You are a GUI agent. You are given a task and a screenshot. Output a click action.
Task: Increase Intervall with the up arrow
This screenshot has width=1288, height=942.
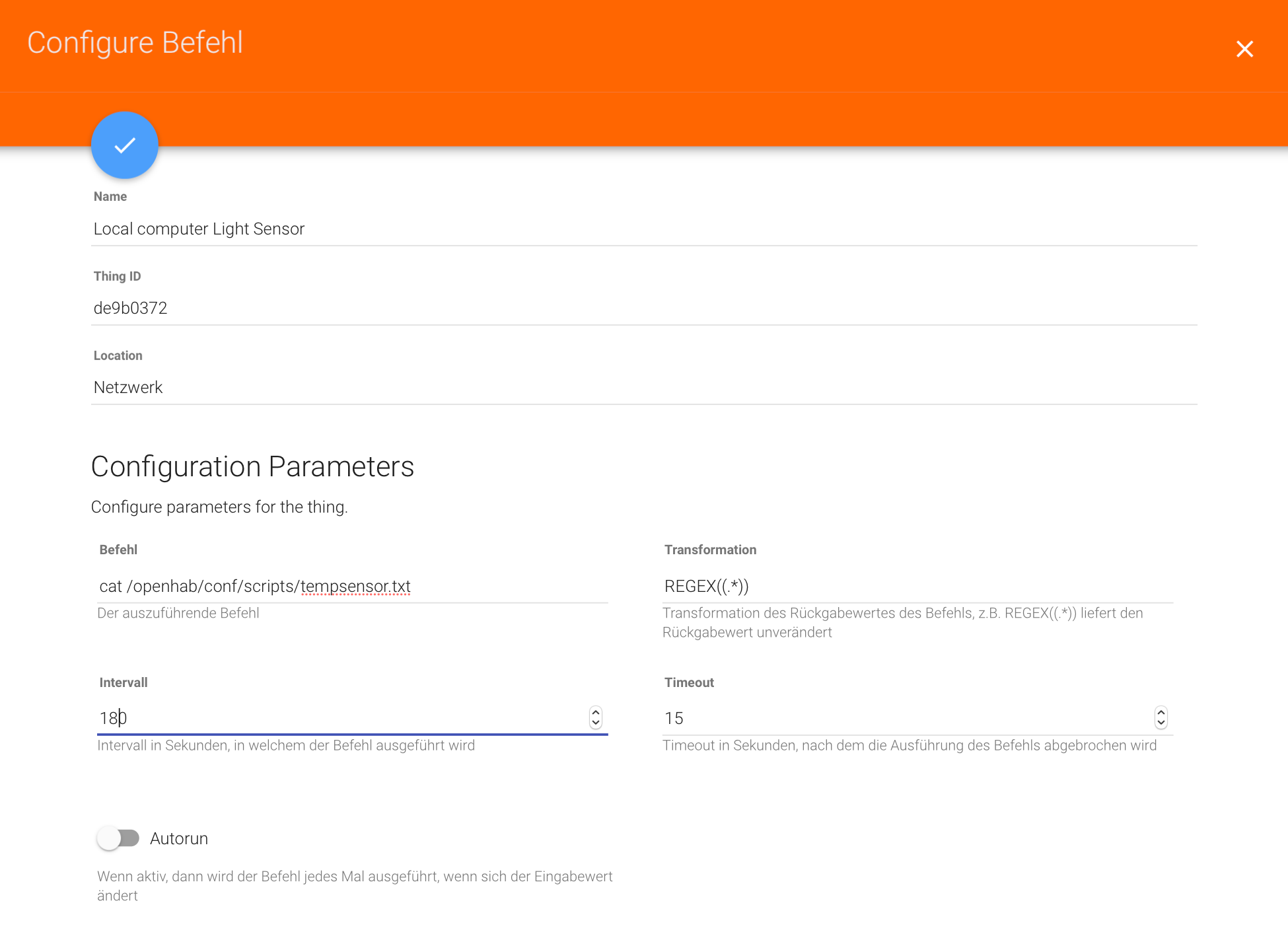(596, 711)
